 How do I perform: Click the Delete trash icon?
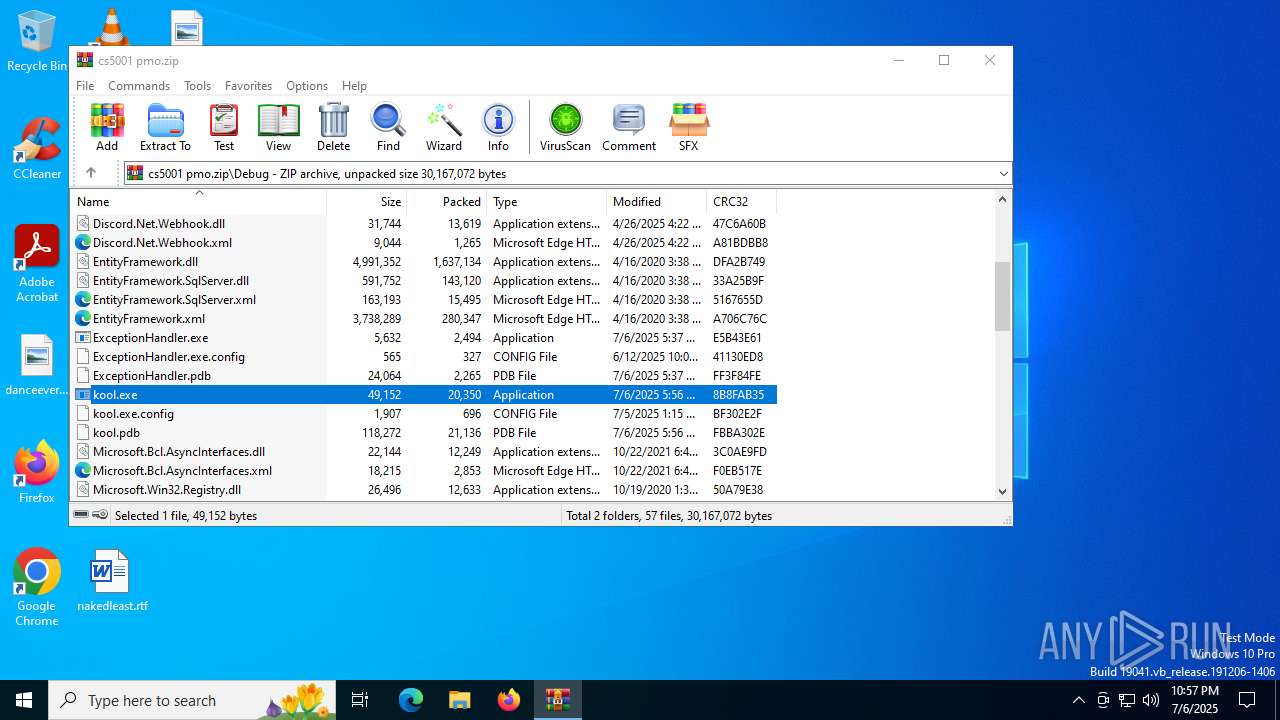[333, 127]
